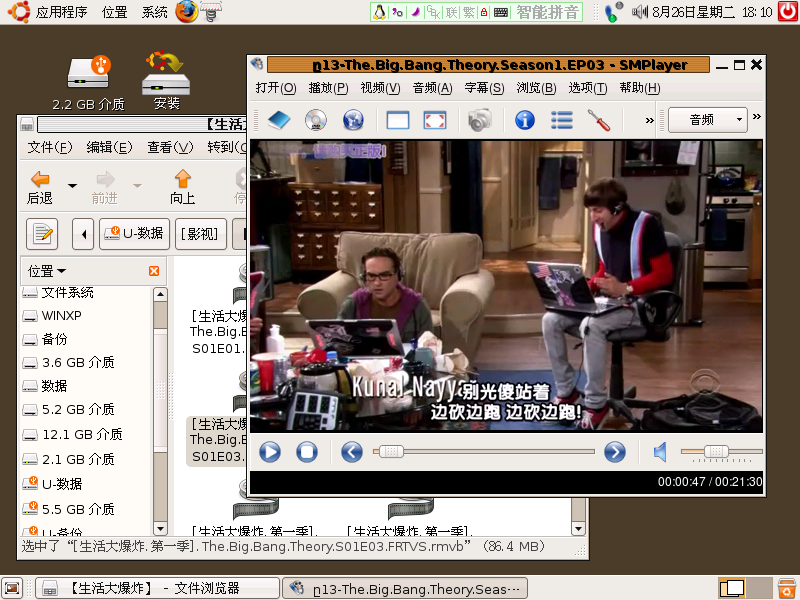Open preferences with the screwdriver icon

pyautogui.click(x=598, y=120)
